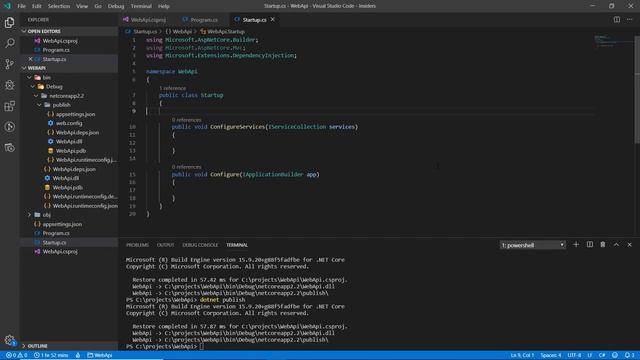Open WebApi.csproj in WEBAPI tree
The height and width of the screenshot is (360, 640).
60,252
